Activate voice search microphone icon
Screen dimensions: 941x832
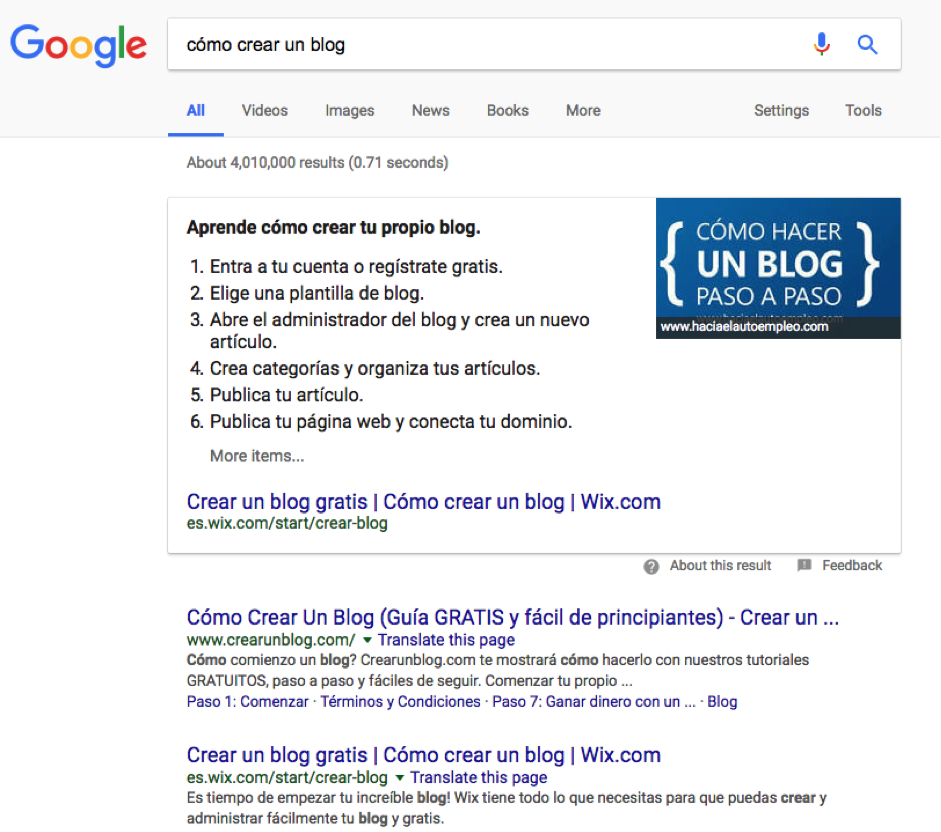coord(821,44)
